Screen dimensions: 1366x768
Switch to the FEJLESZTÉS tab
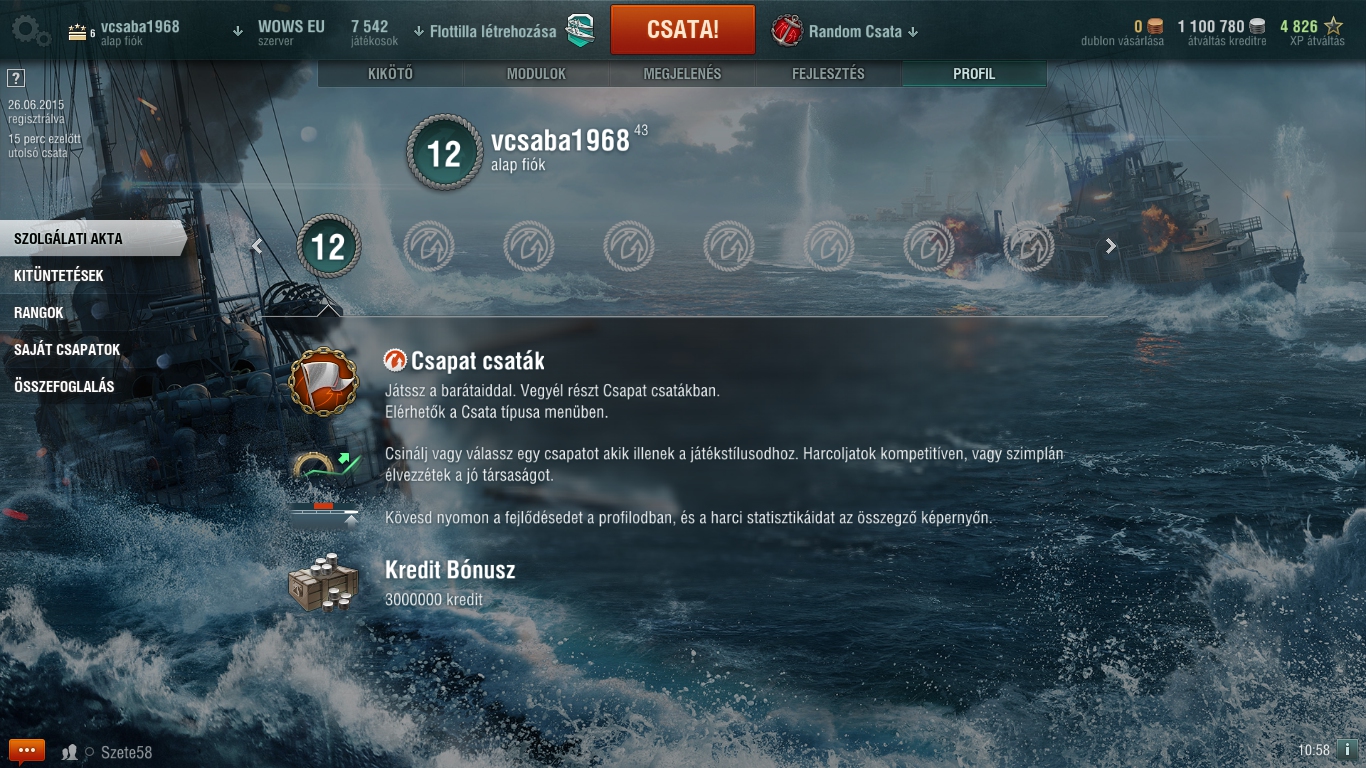pyautogui.click(x=828, y=74)
